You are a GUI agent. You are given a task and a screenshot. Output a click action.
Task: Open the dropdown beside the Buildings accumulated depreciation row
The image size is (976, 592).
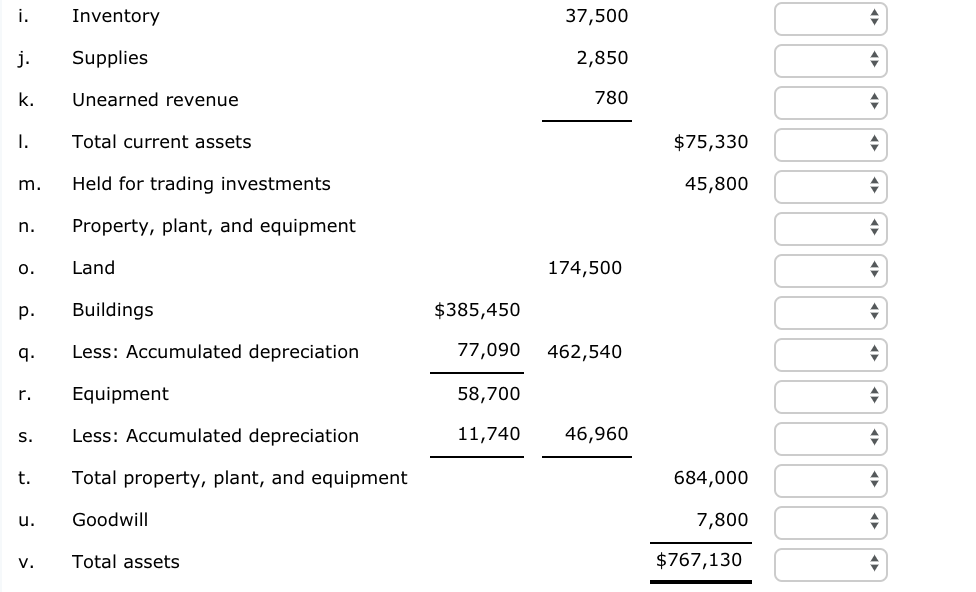pos(829,355)
